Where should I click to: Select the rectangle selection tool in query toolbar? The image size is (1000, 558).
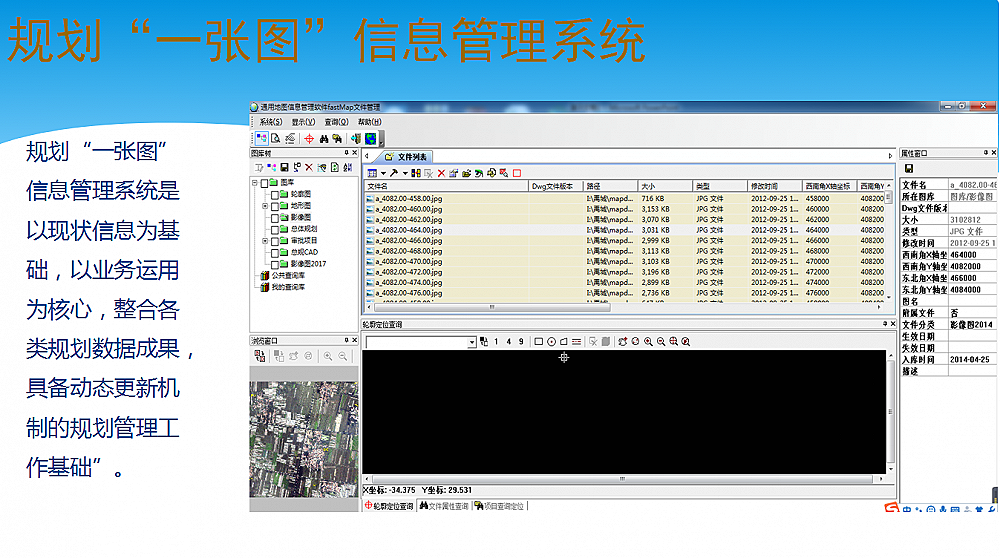539,342
